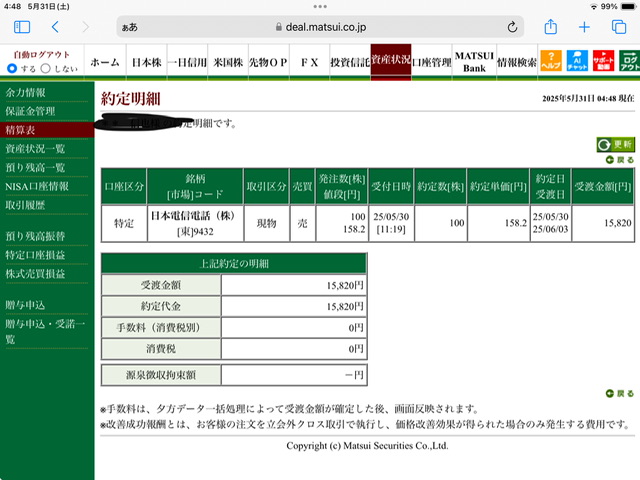Select 精算表 in the sidebar
This screenshot has width=640, height=480.
coord(47,130)
